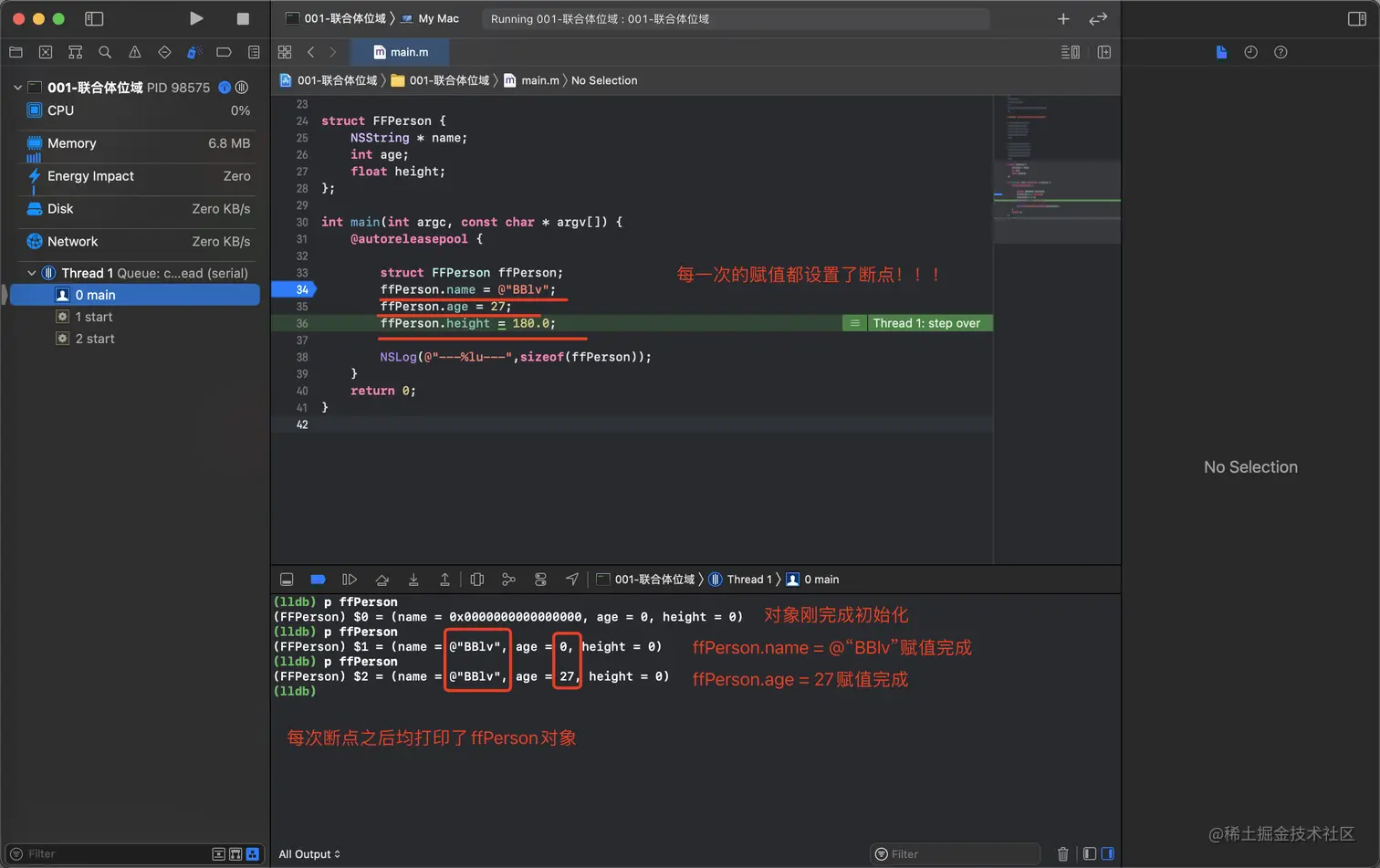The image size is (1380, 868).
Task: Clear the console with trash icon
Action: (1062, 854)
